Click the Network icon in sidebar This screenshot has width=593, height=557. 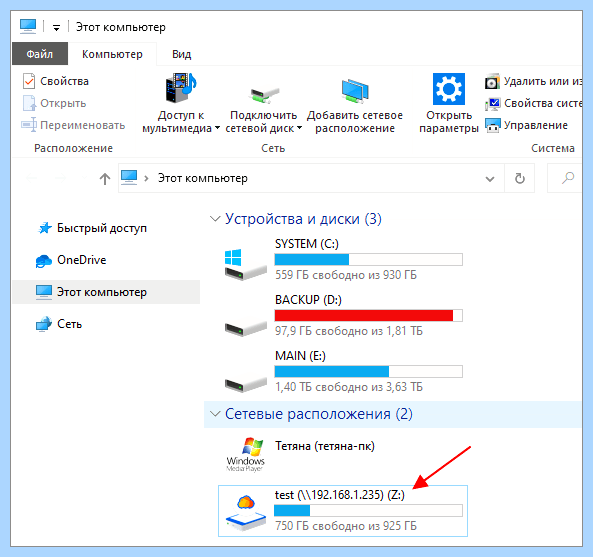coord(44,324)
